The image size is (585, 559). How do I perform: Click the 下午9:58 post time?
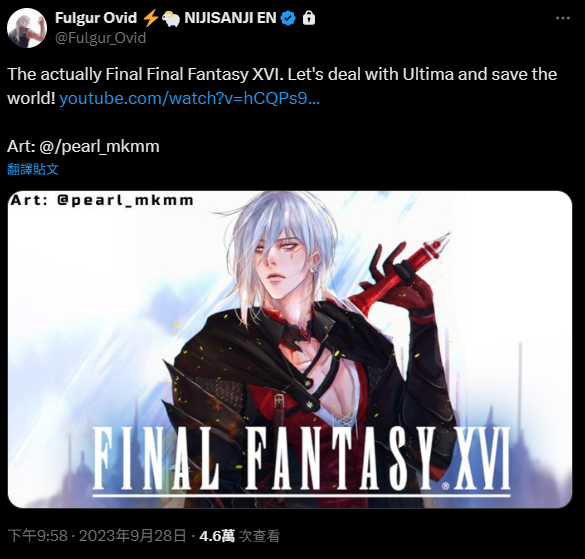(37, 536)
